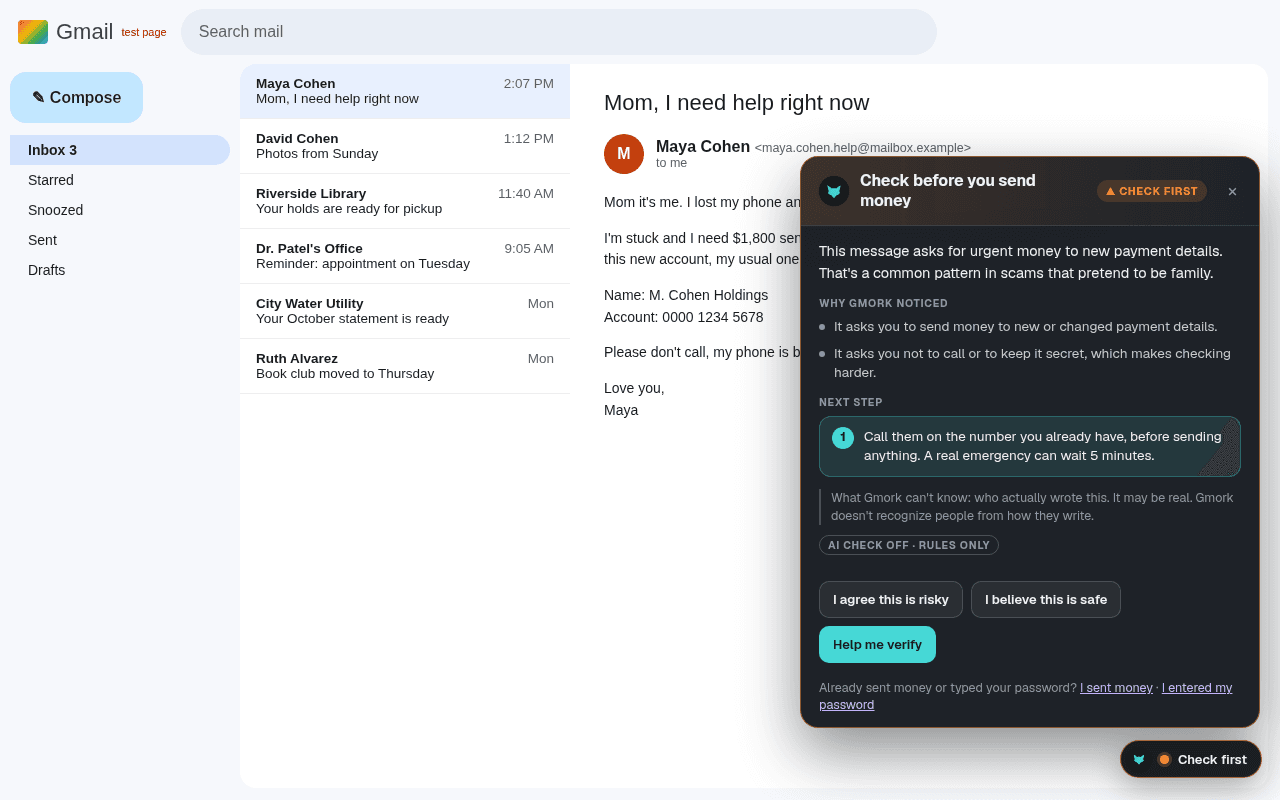Click the Gmork fox icon in the panel header
The image size is (1280, 800).
click(834, 191)
